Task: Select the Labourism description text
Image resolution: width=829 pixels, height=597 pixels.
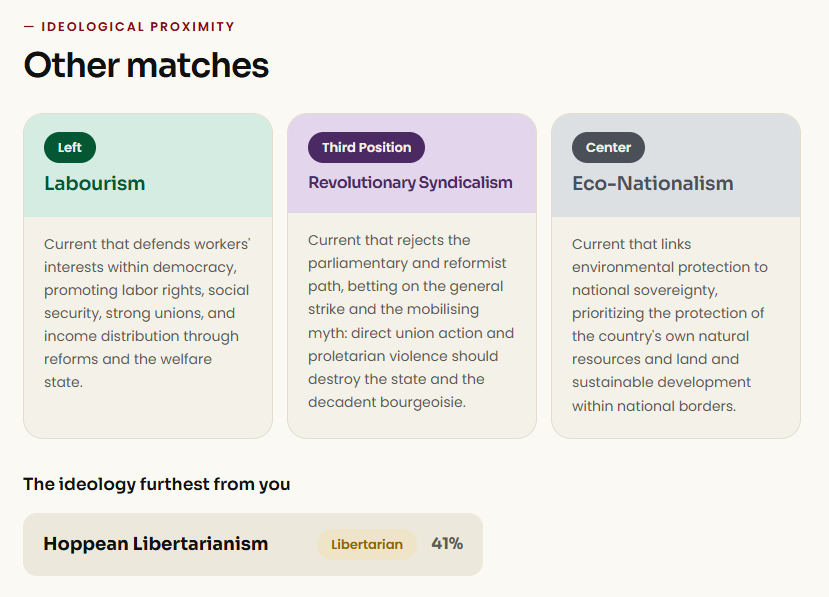Action: point(148,313)
